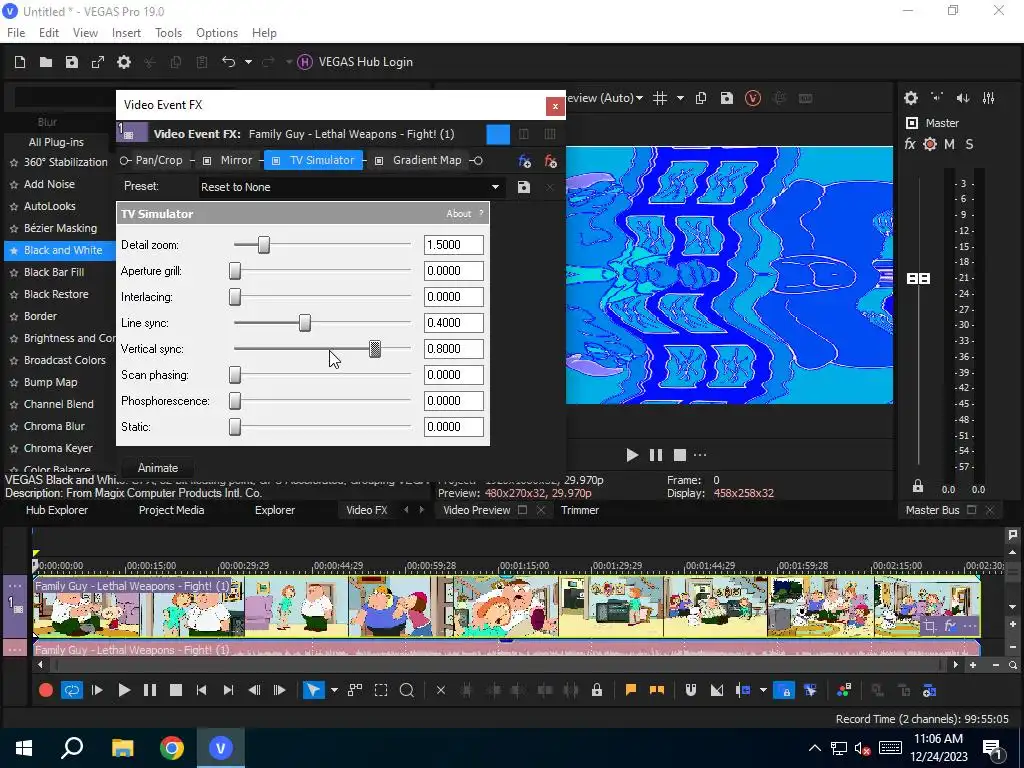
Task: Toggle the Mirror effect checkbox in chain
Action: point(207,161)
